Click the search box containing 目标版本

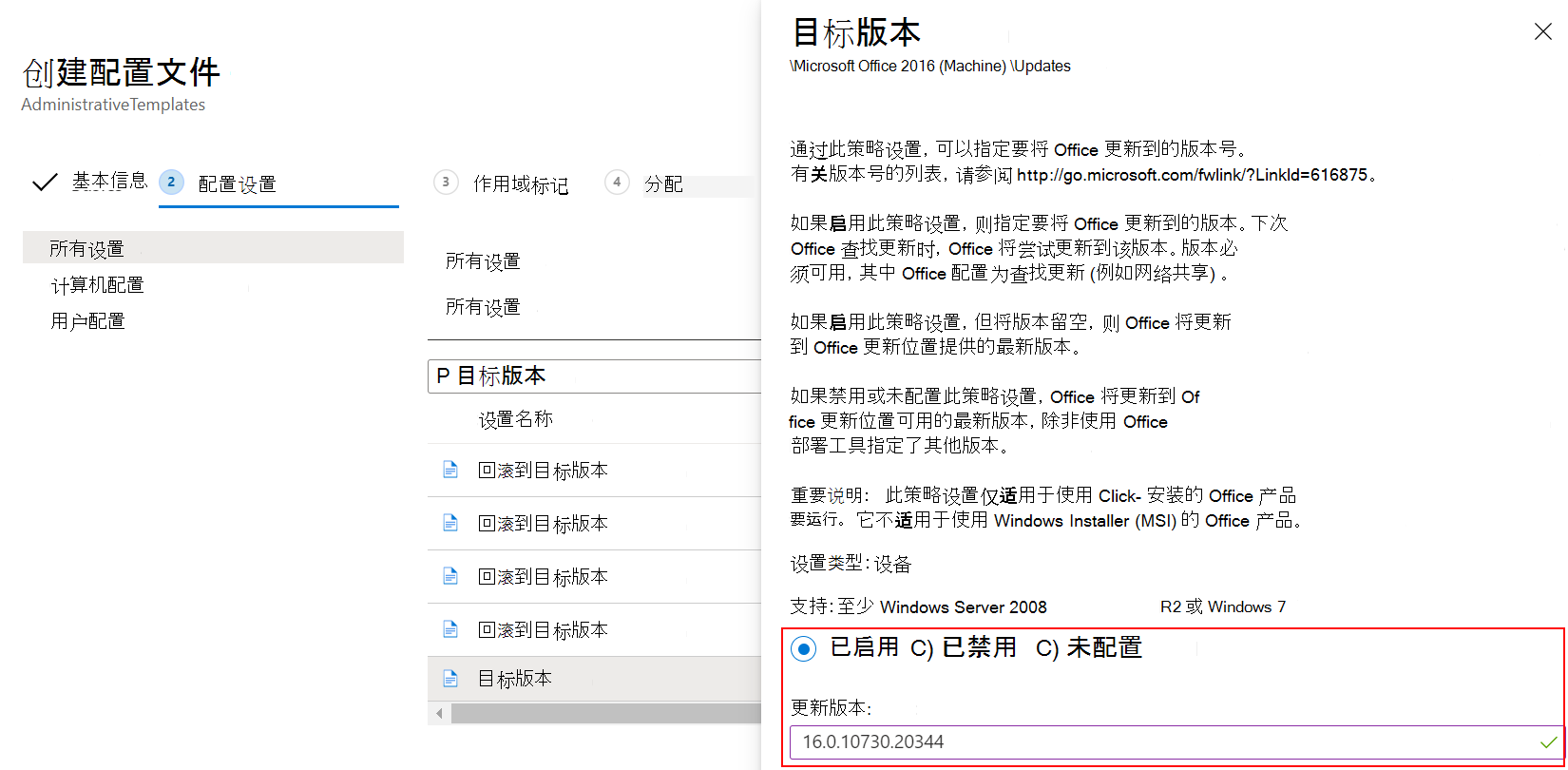click(x=595, y=375)
